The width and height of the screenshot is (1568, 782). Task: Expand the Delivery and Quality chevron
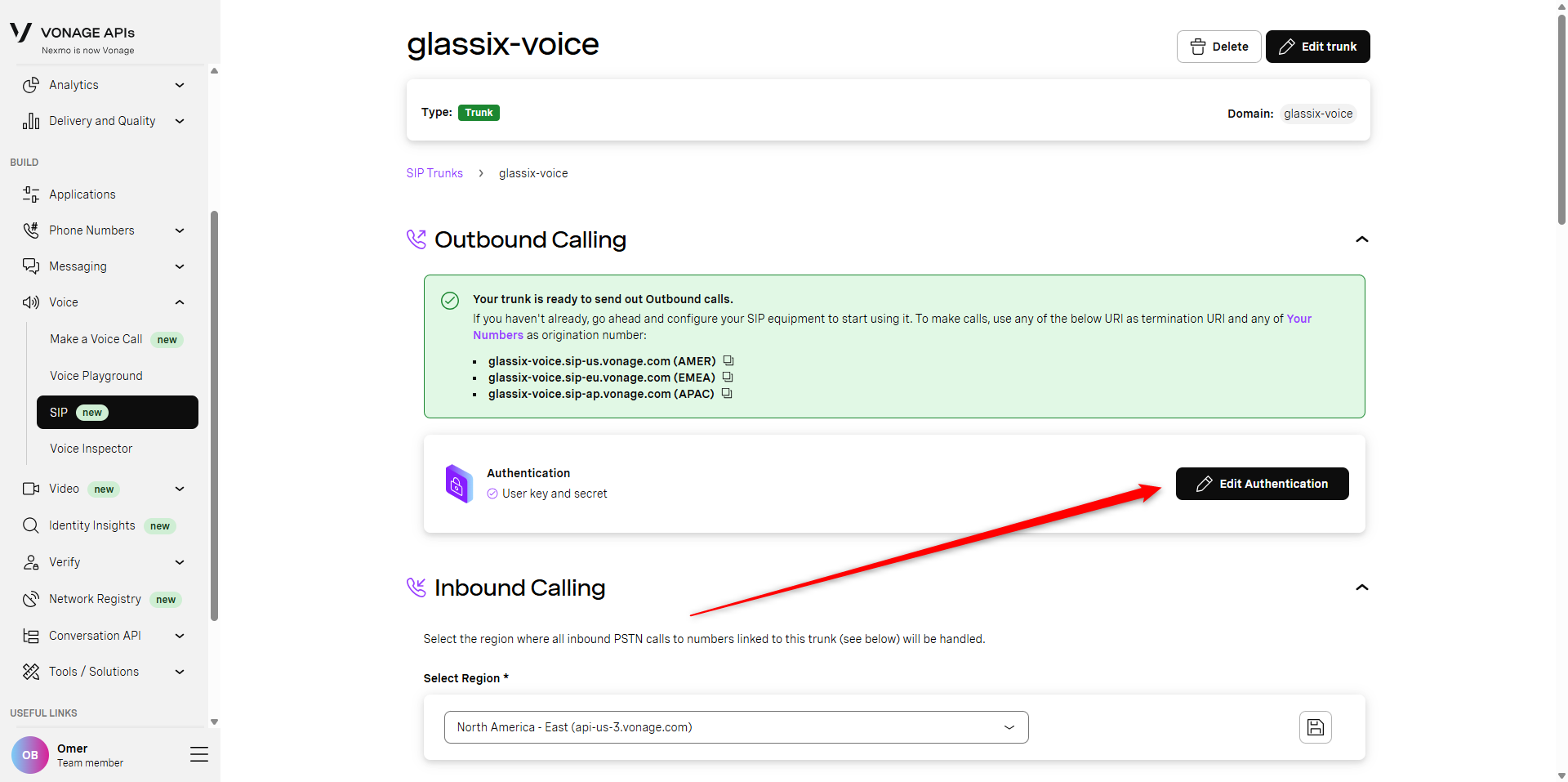pos(180,121)
